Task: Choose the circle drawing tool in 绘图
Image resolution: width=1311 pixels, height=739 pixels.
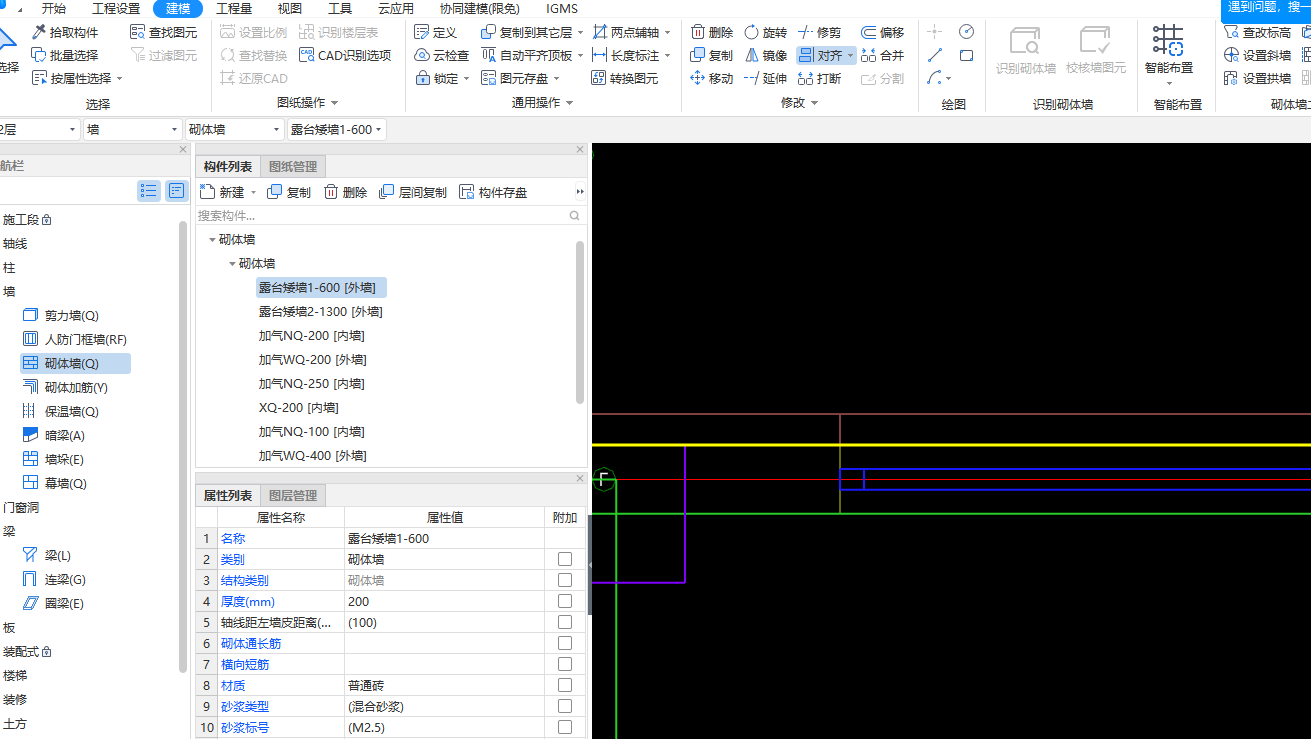Action: (966, 32)
